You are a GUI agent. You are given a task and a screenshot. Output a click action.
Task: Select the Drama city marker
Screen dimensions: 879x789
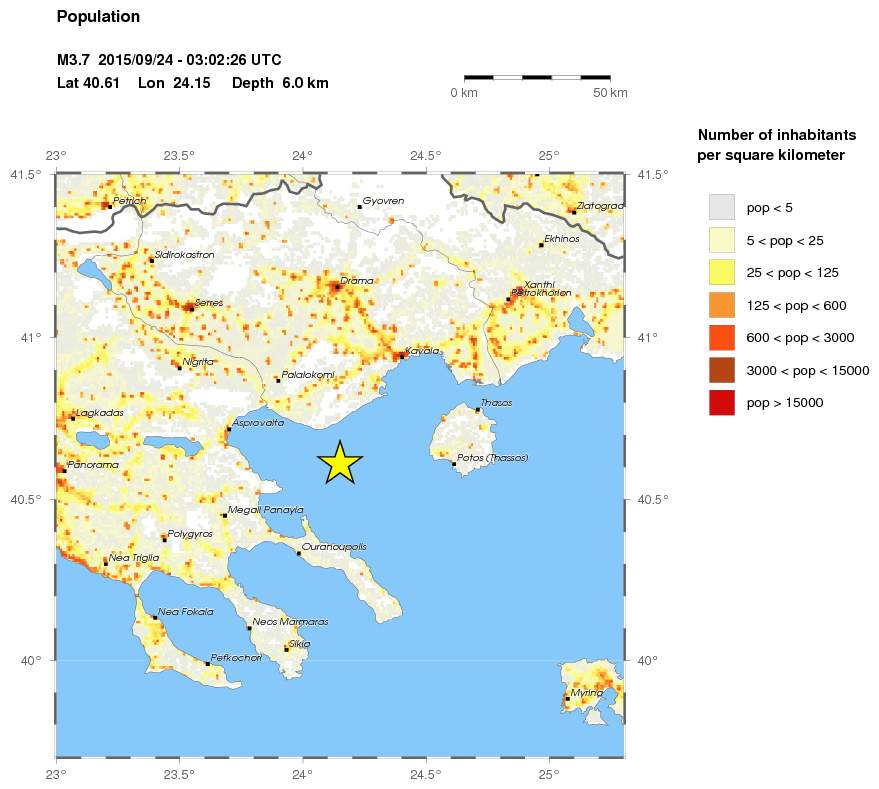tap(337, 287)
